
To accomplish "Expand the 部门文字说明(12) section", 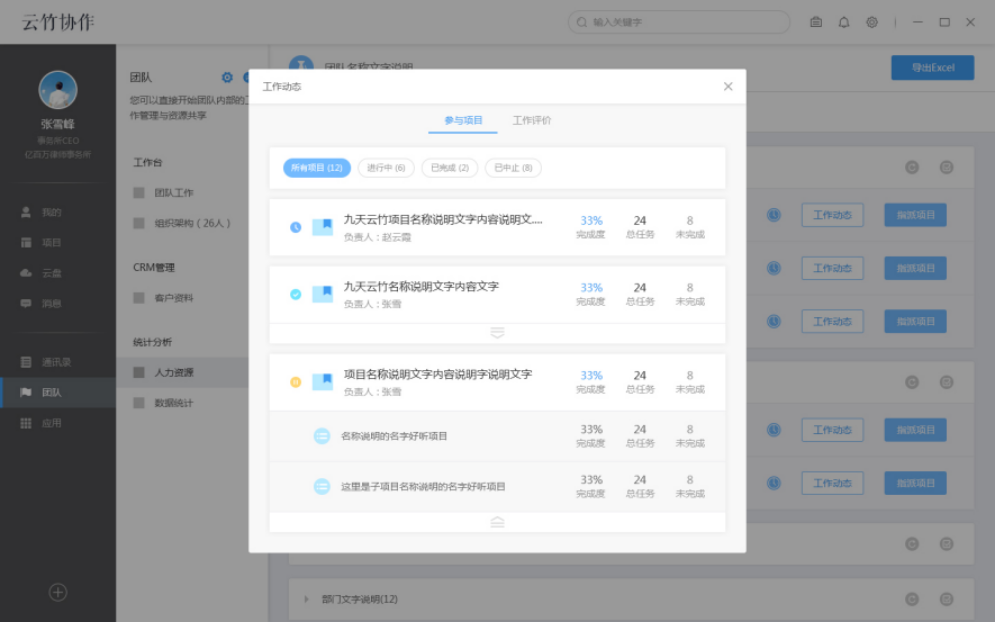I will 306,599.
